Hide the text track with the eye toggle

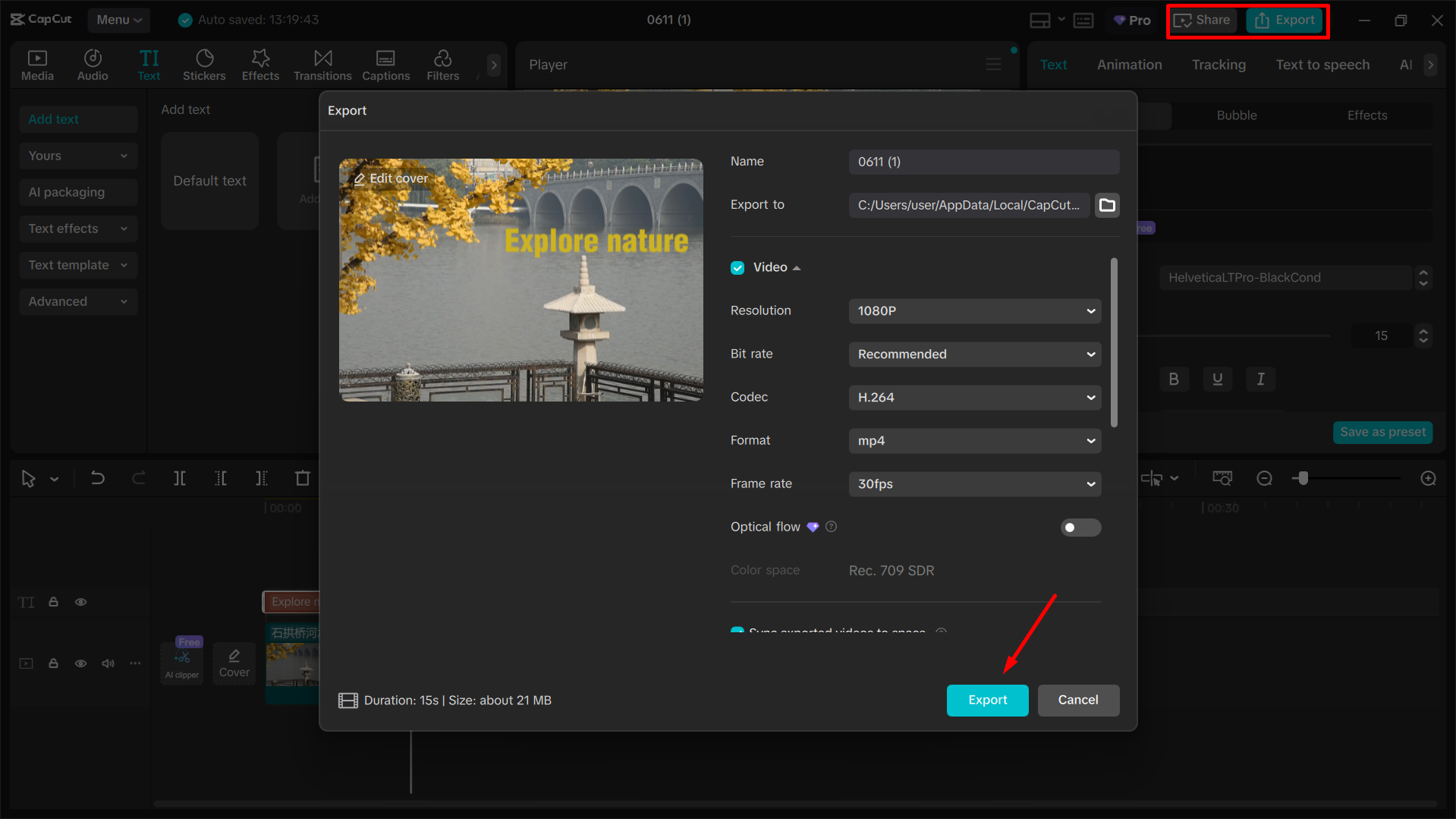click(x=80, y=601)
